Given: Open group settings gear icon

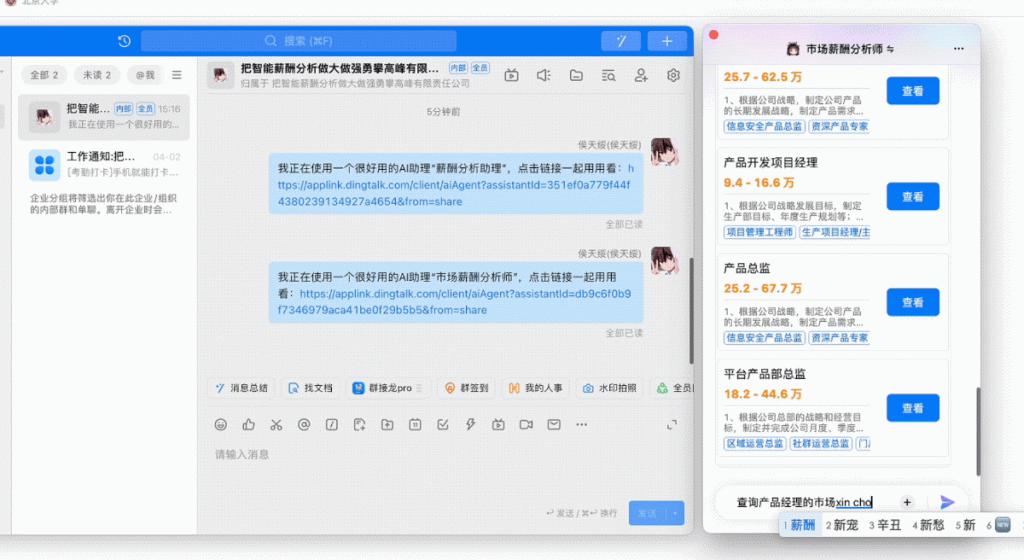Looking at the screenshot, I should (673, 76).
